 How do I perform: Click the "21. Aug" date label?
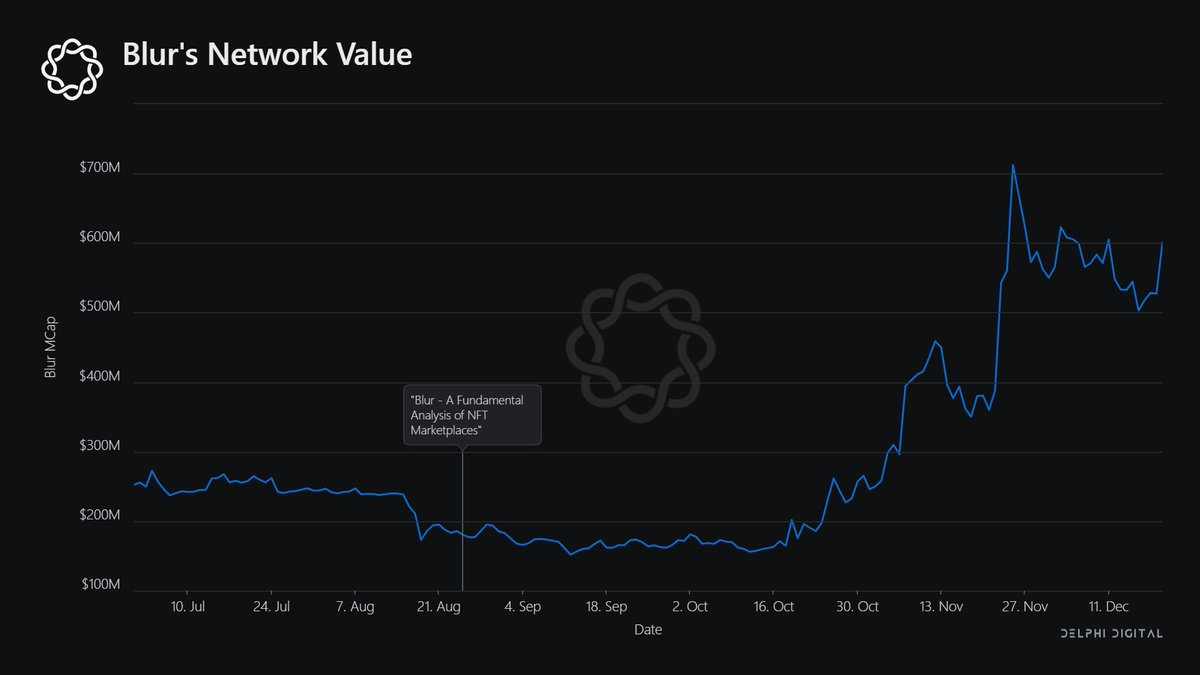[438, 607]
